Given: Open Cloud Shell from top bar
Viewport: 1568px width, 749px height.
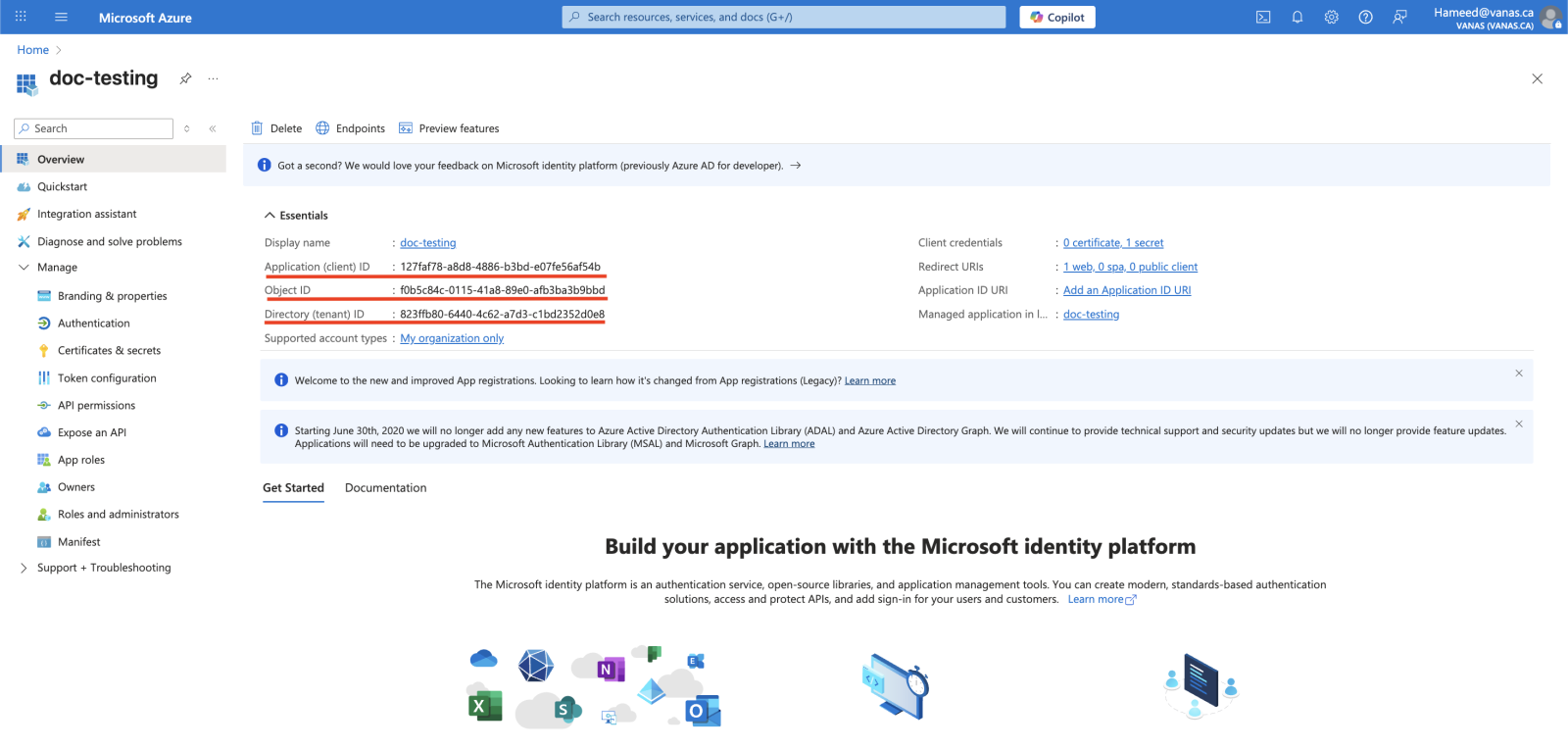Looking at the screenshot, I should click(x=1263, y=17).
